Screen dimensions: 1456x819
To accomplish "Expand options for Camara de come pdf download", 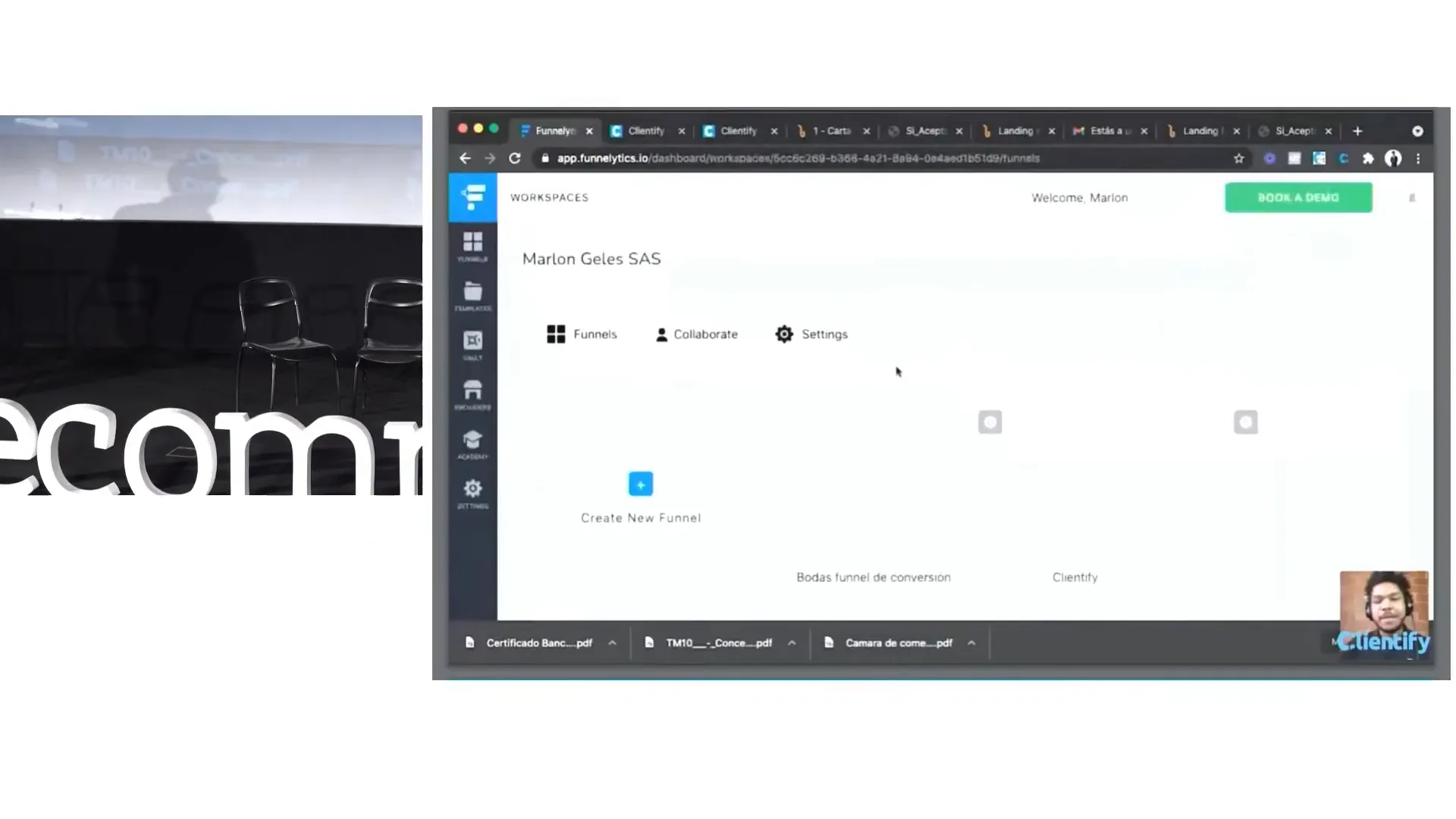I will [x=971, y=643].
